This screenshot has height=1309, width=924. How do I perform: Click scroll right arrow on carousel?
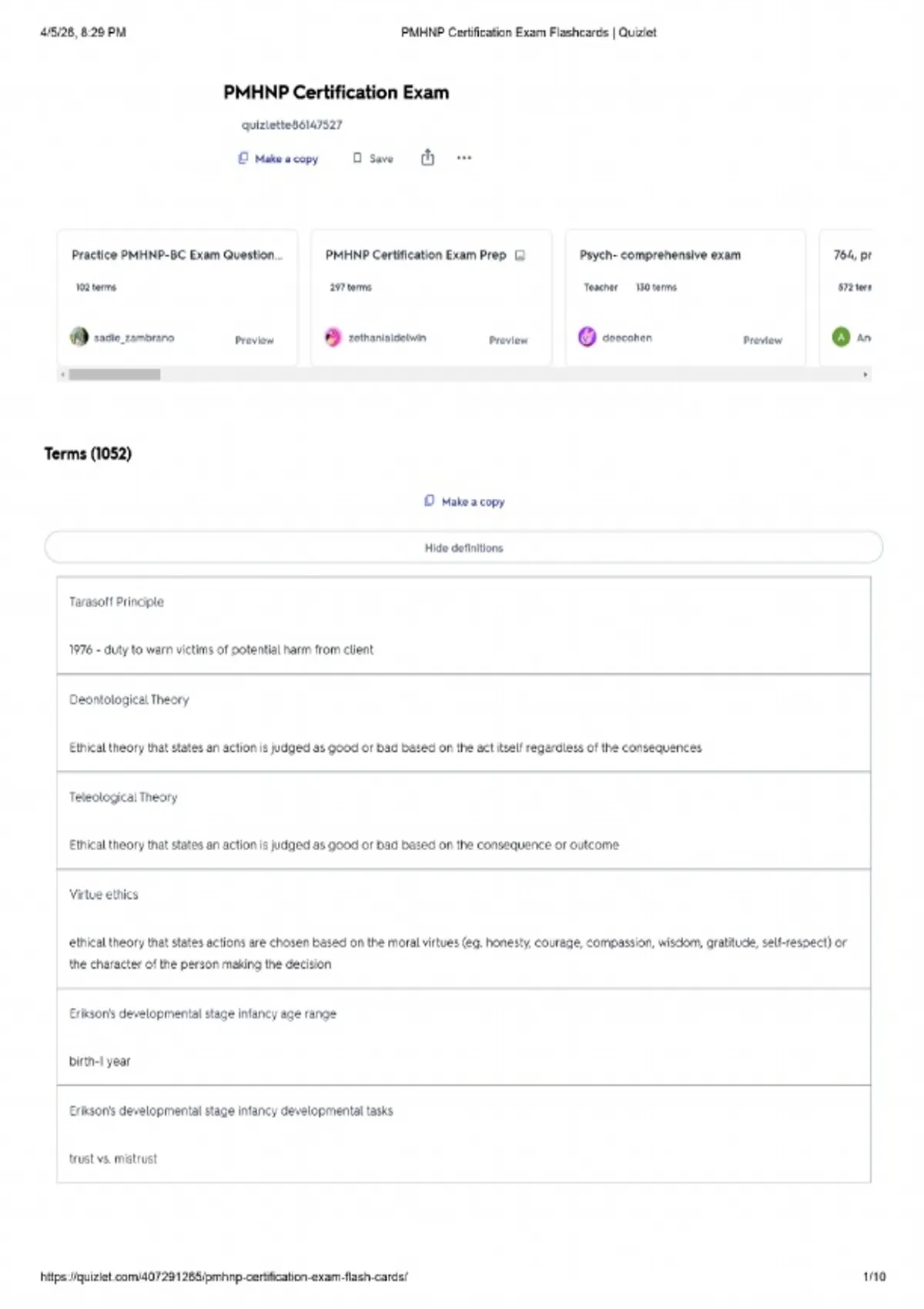point(865,374)
